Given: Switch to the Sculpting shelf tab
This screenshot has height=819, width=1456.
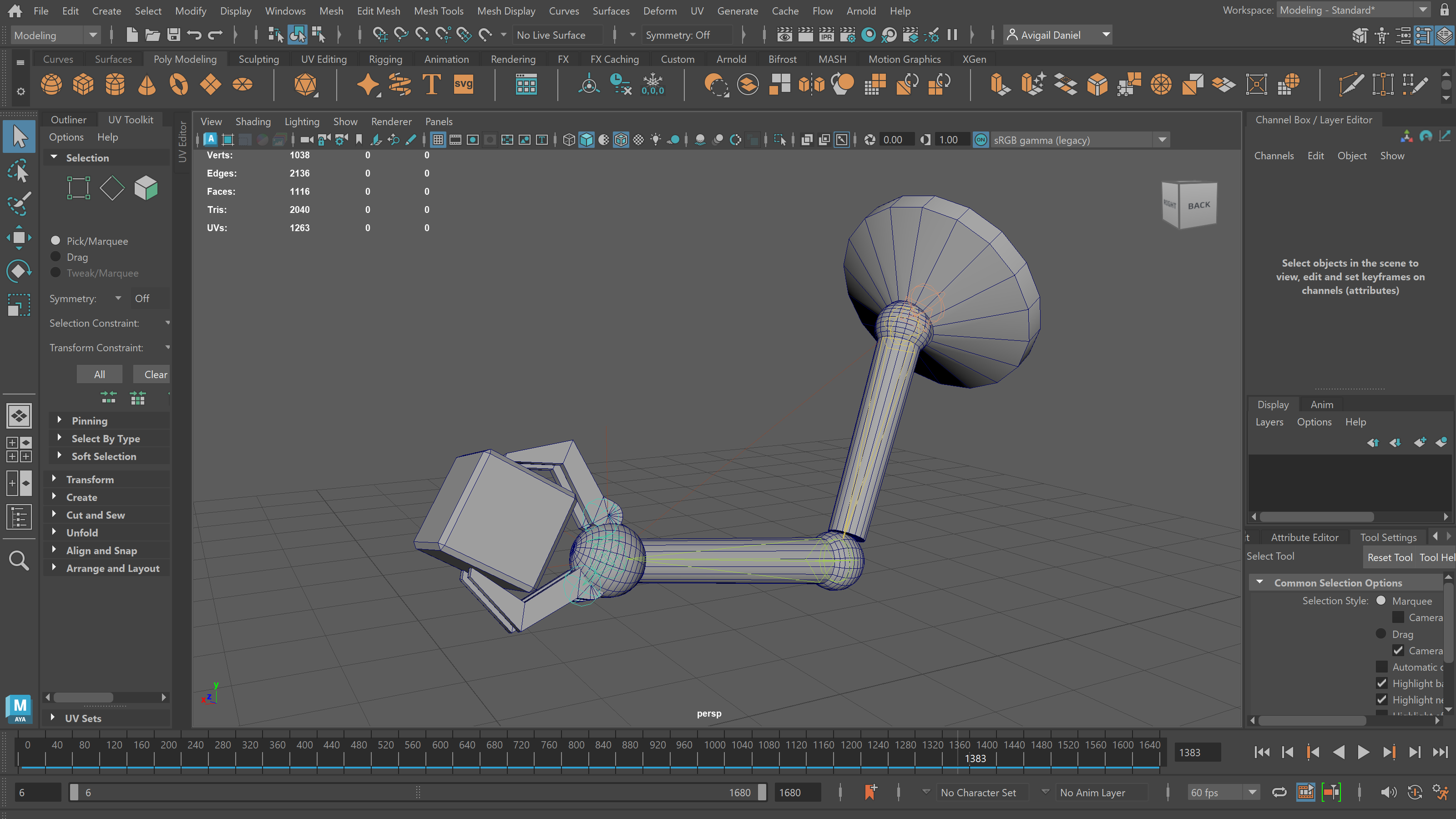Looking at the screenshot, I should pos(258,59).
